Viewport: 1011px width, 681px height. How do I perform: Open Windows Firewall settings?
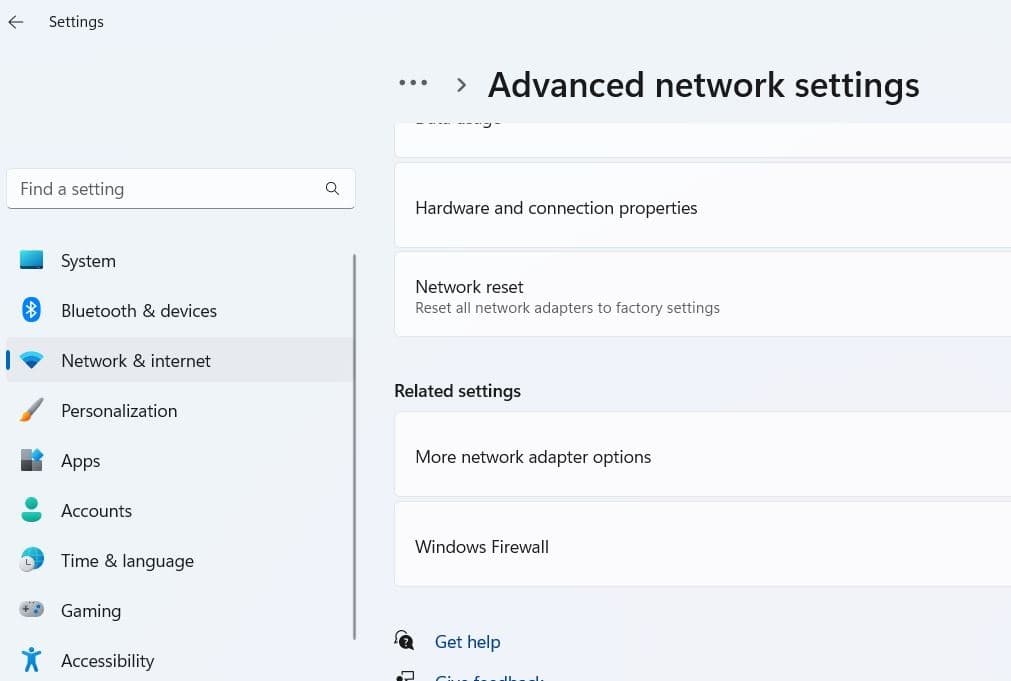point(482,547)
